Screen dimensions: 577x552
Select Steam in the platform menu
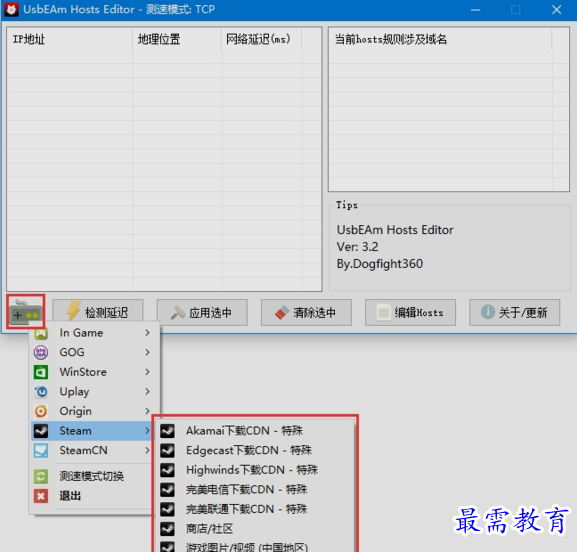coord(92,431)
